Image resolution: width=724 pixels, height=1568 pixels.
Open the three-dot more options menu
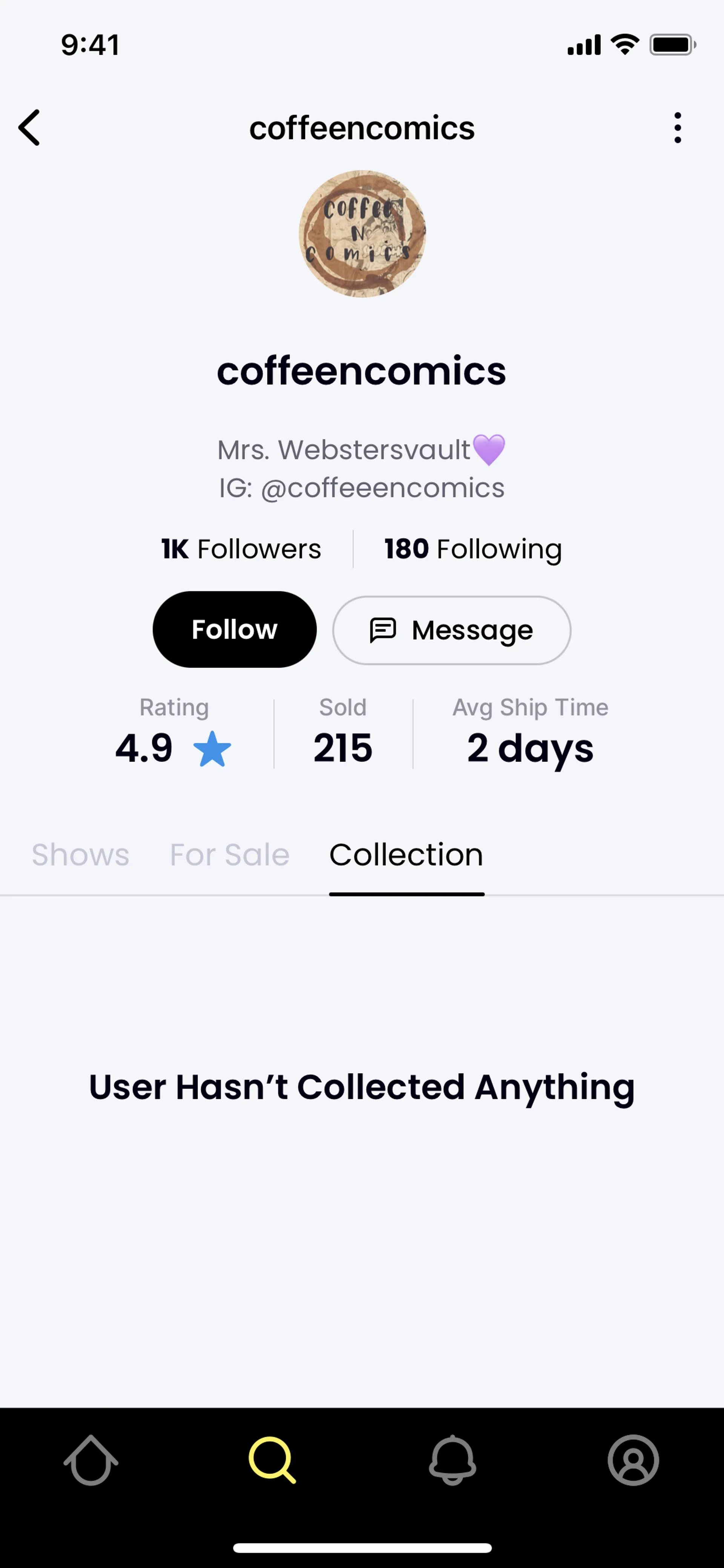click(x=677, y=128)
